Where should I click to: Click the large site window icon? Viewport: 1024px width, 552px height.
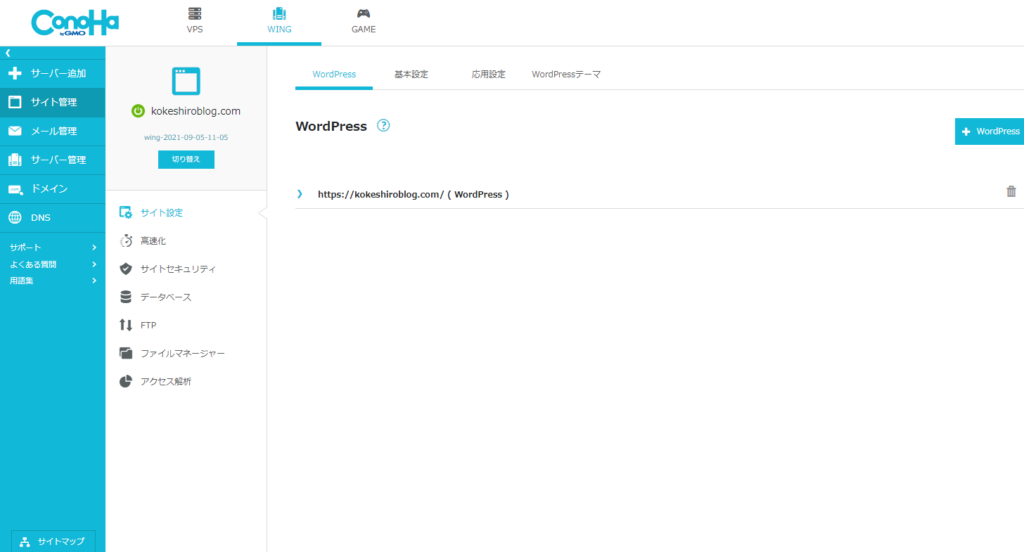(186, 81)
